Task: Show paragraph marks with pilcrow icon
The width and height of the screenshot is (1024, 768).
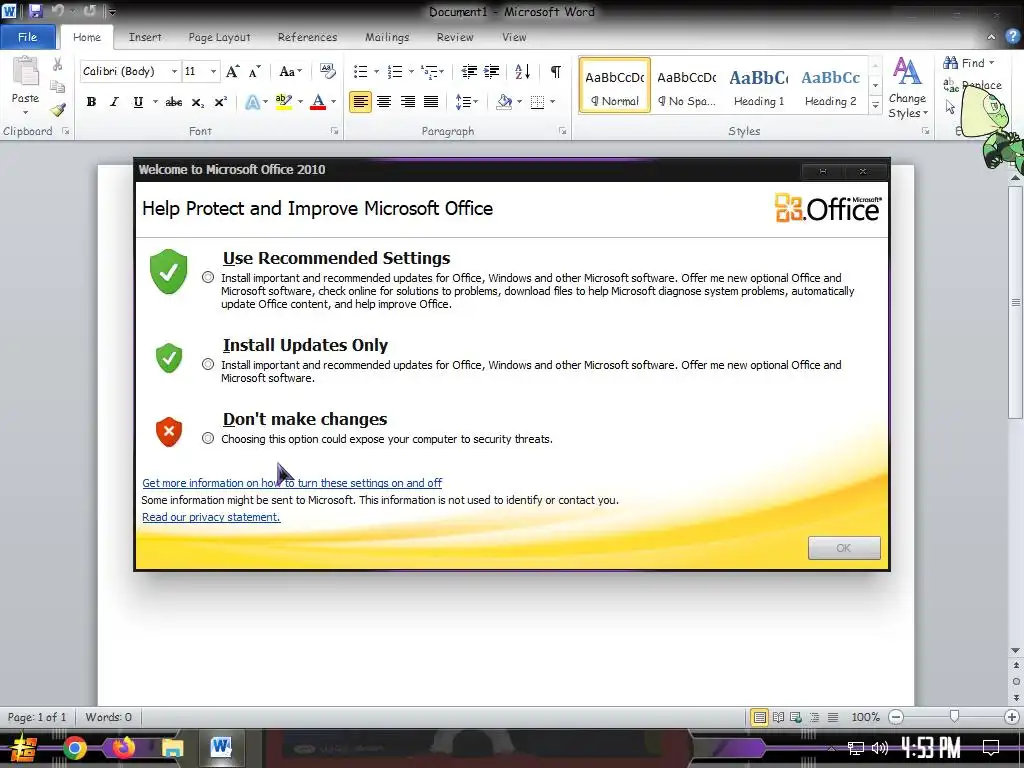Action: pos(555,71)
